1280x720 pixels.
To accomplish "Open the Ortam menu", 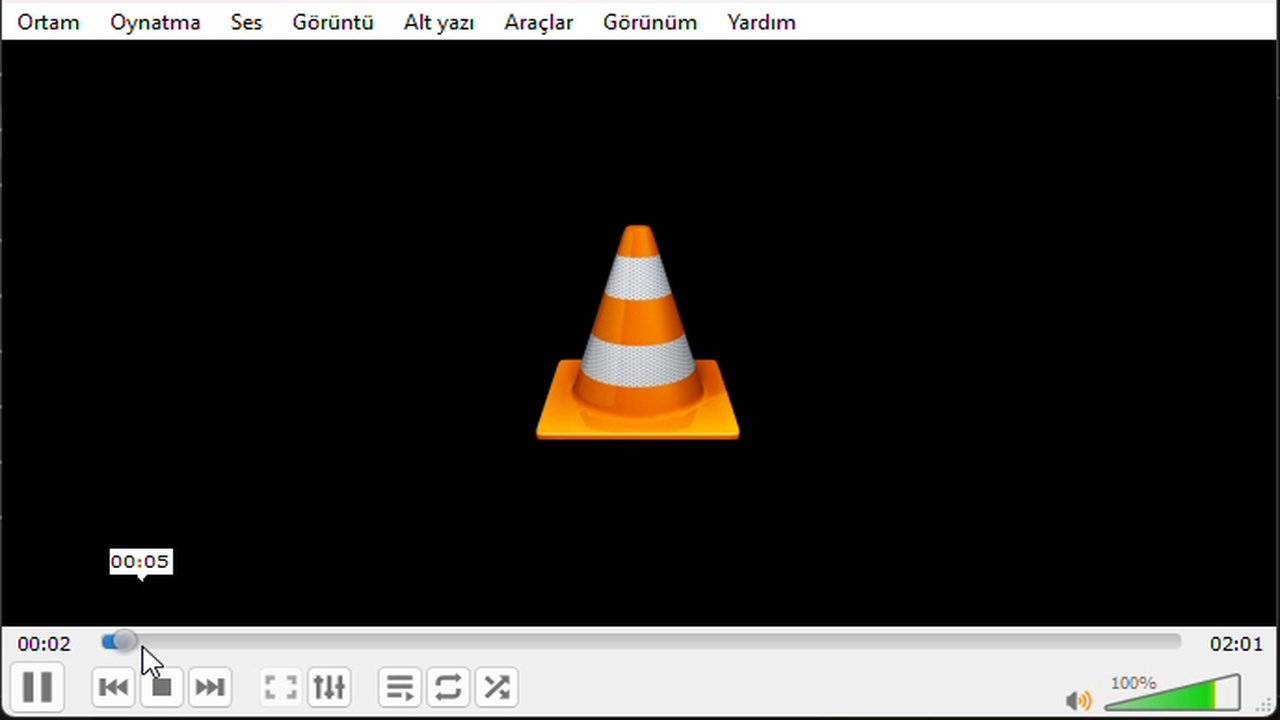I will [x=47, y=22].
